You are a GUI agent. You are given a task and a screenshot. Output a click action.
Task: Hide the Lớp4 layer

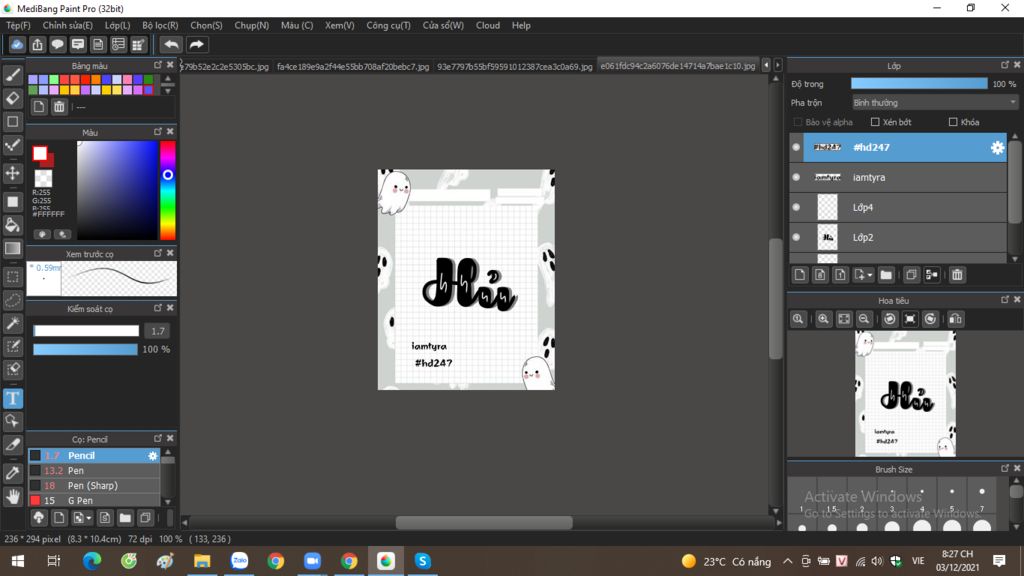796,207
